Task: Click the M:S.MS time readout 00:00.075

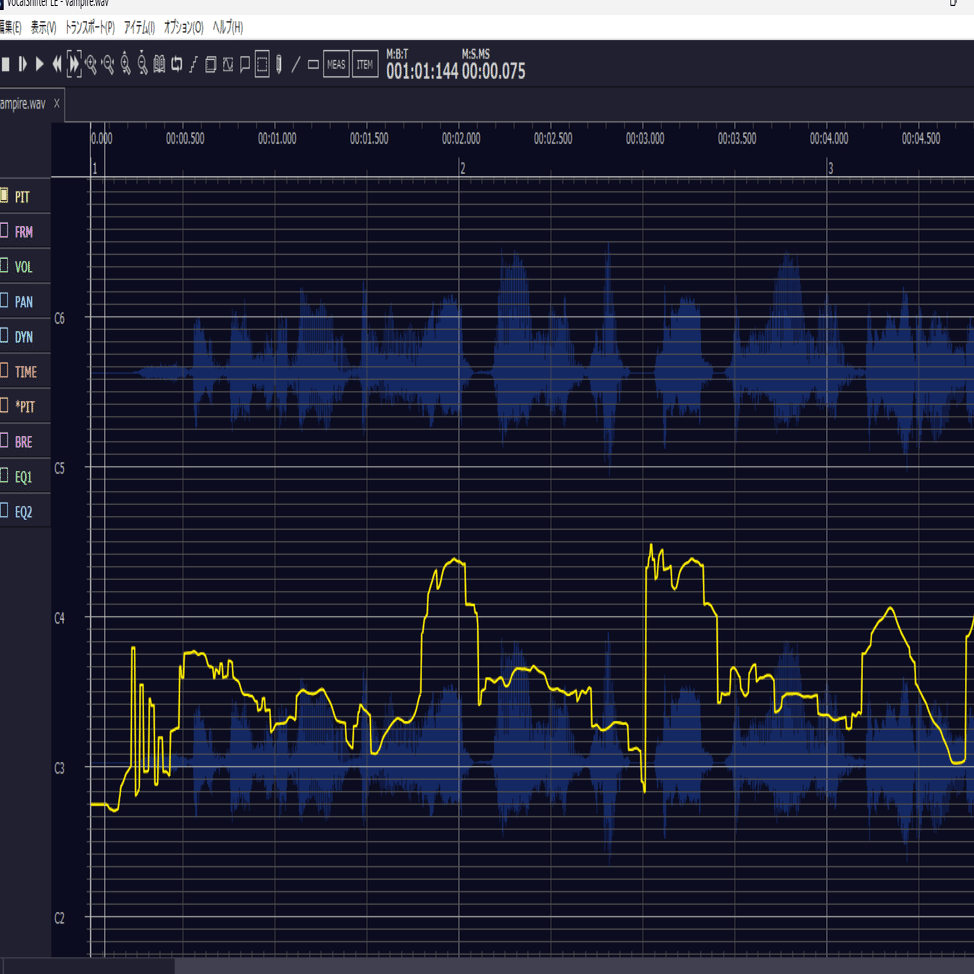Action: tap(493, 71)
